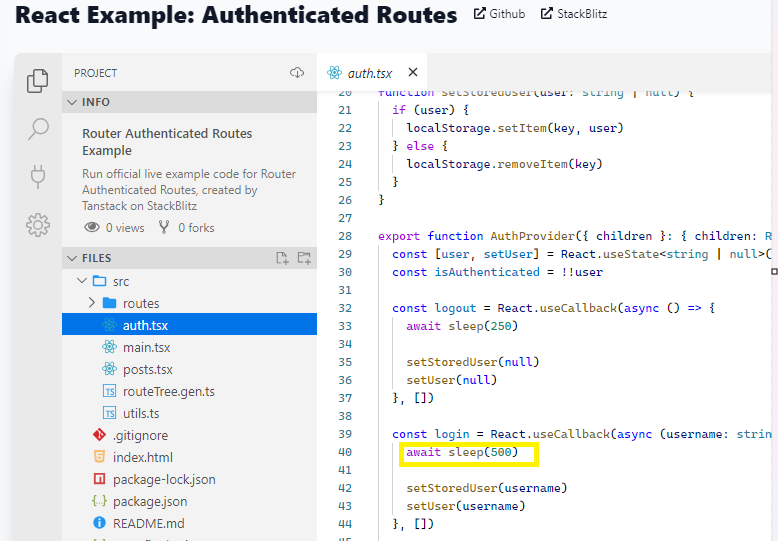Click the views eye icon
778x541 pixels.
[92, 227]
